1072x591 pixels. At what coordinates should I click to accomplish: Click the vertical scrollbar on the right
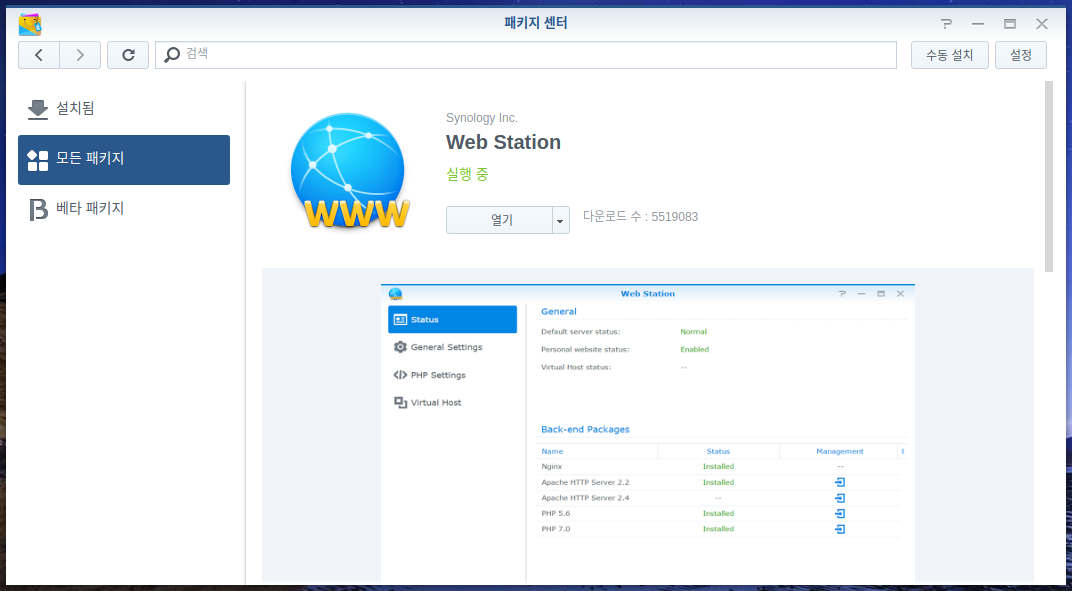click(1049, 176)
